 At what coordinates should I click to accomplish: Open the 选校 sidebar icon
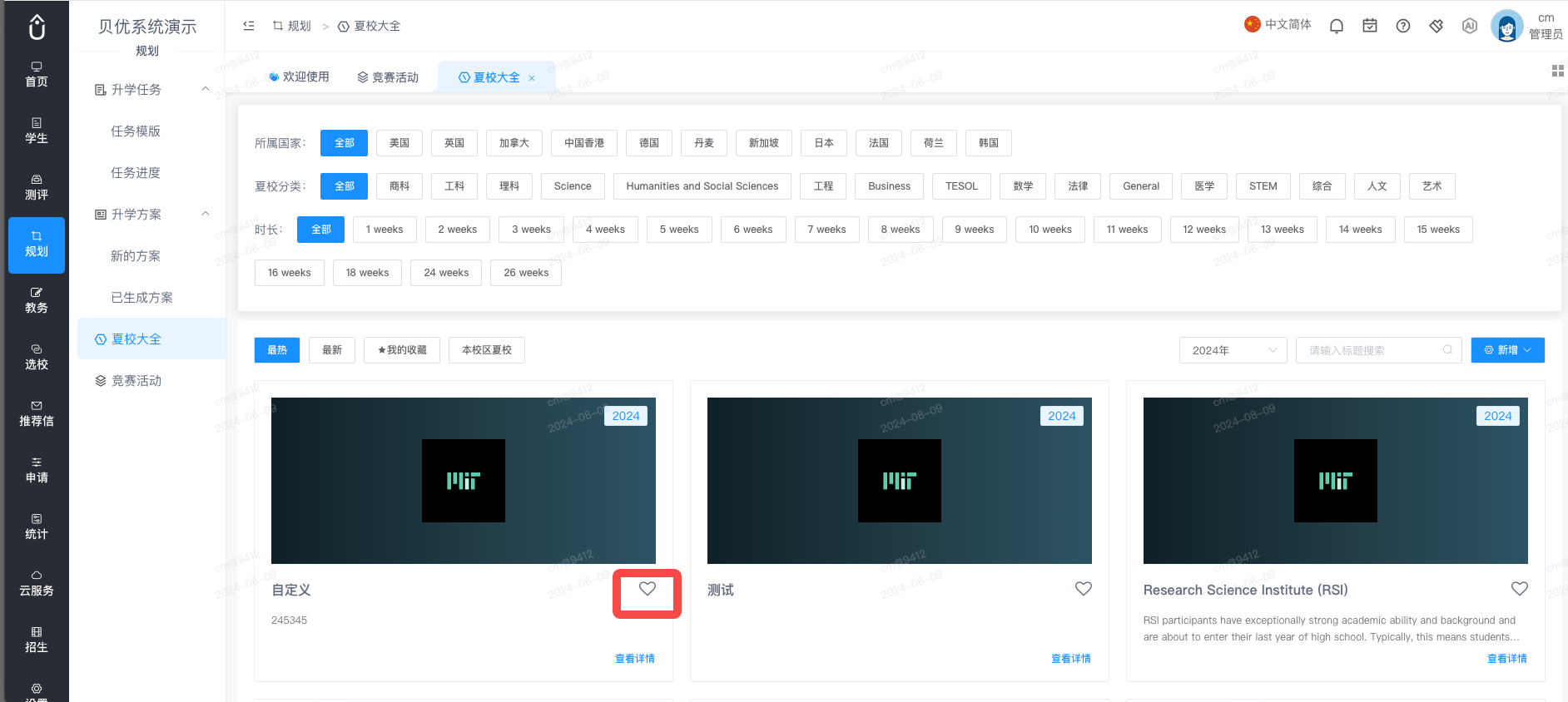click(37, 358)
